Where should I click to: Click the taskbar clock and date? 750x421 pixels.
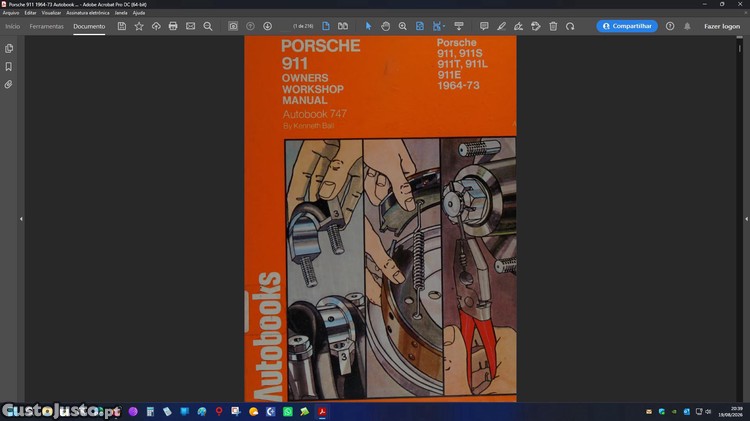730,411
